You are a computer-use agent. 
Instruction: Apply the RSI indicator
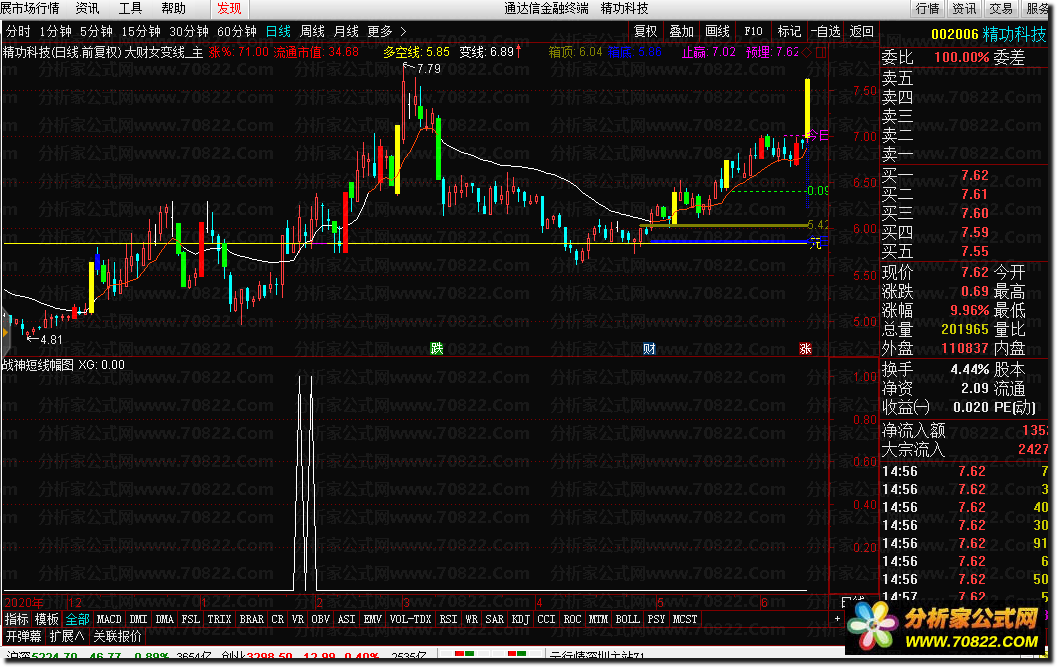coord(448,619)
